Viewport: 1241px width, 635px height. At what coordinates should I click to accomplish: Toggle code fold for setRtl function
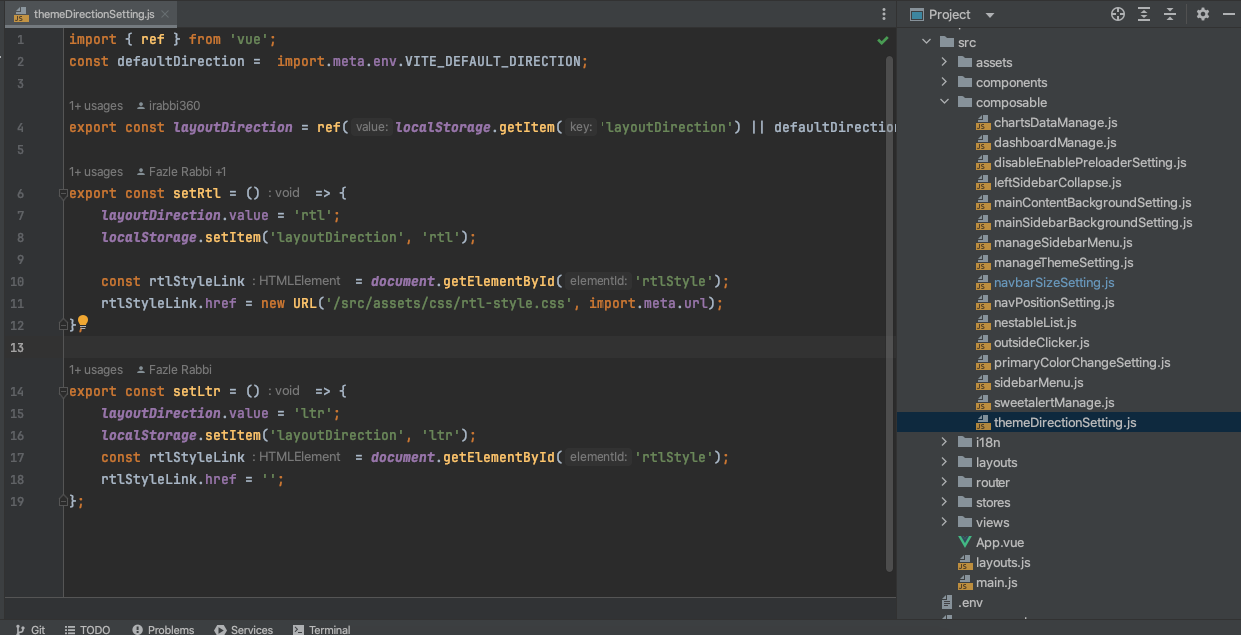pyautogui.click(x=63, y=193)
